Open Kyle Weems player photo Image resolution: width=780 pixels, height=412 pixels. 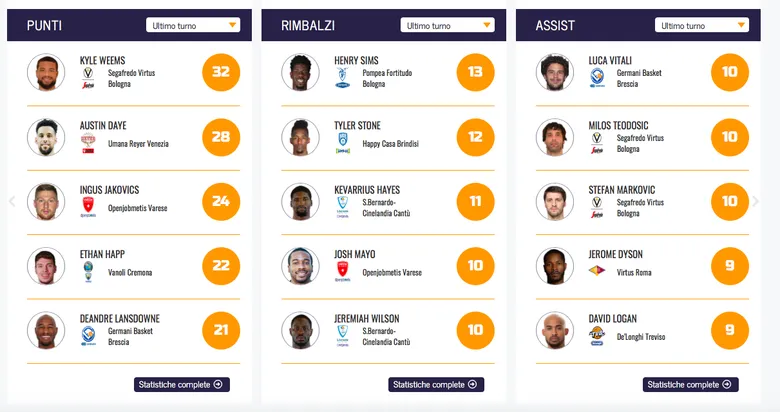point(46,72)
